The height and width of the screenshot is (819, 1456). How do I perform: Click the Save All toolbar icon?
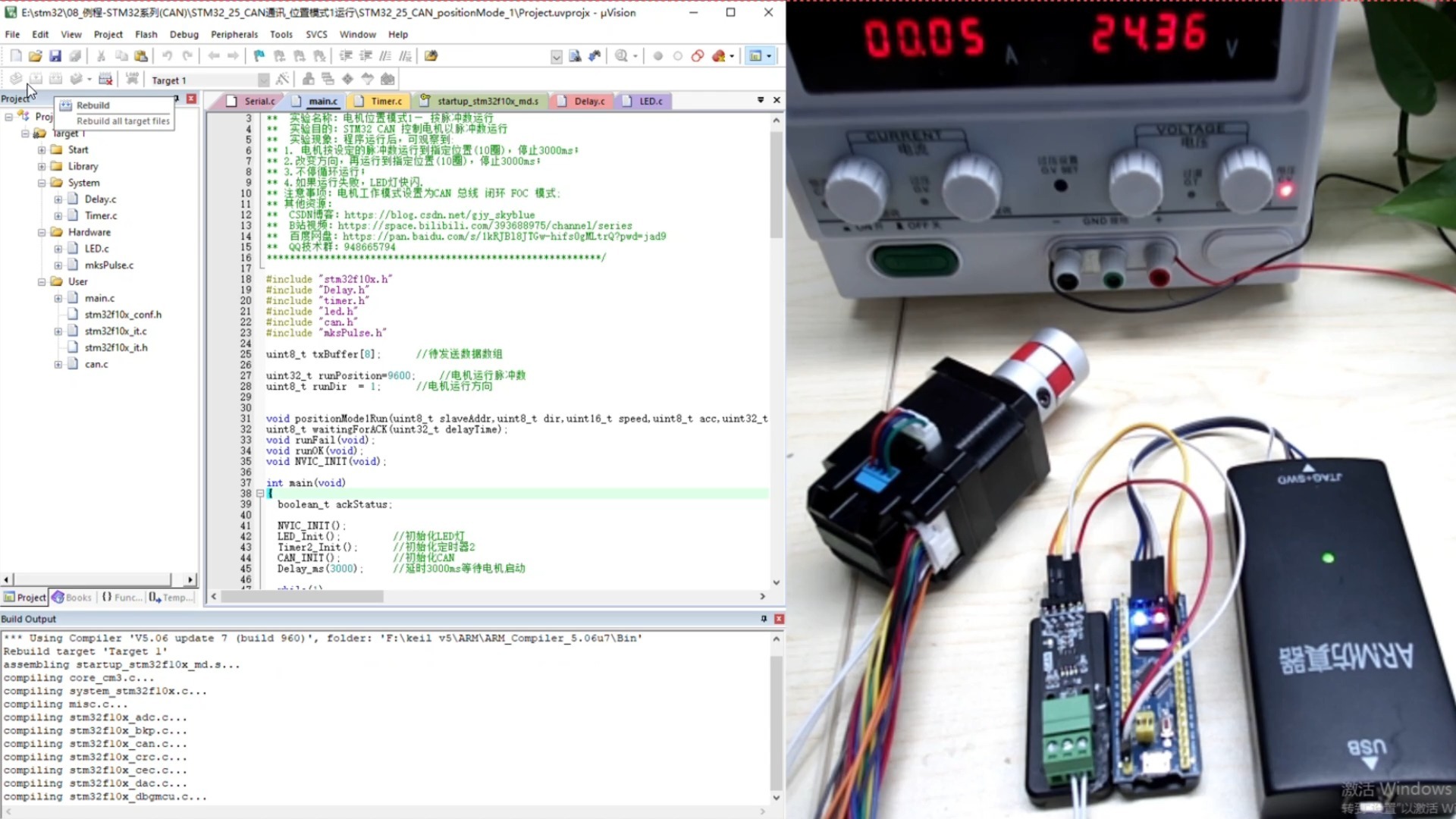(x=74, y=55)
